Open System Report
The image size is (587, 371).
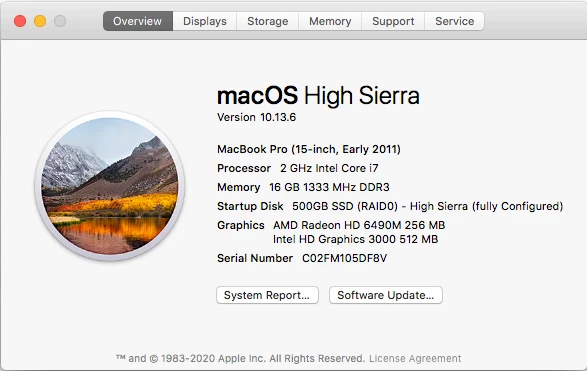(267, 295)
